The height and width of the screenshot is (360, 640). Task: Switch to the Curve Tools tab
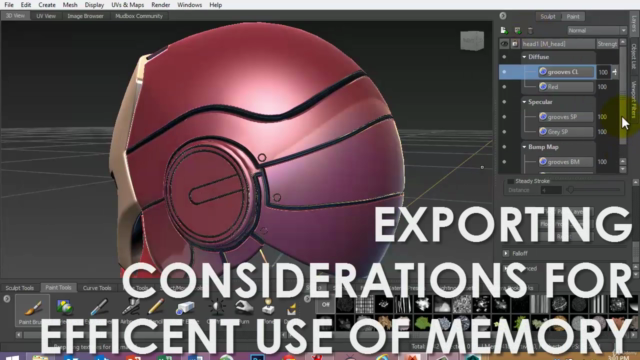point(97,288)
